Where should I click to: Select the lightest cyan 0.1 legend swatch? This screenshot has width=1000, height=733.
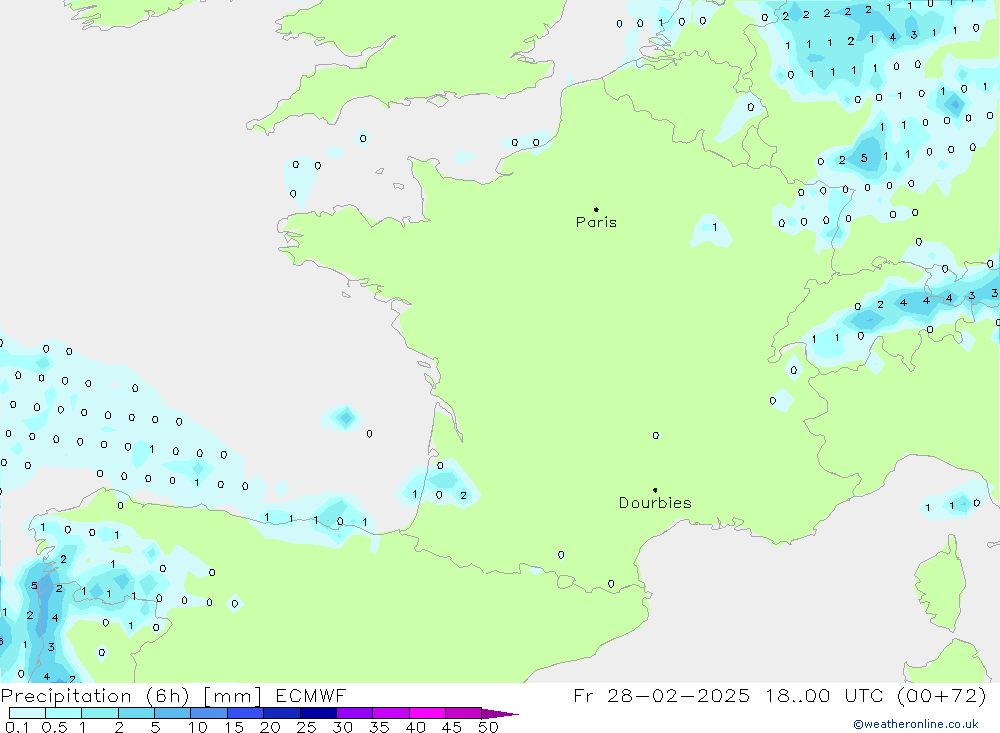pyautogui.click(x=27, y=713)
